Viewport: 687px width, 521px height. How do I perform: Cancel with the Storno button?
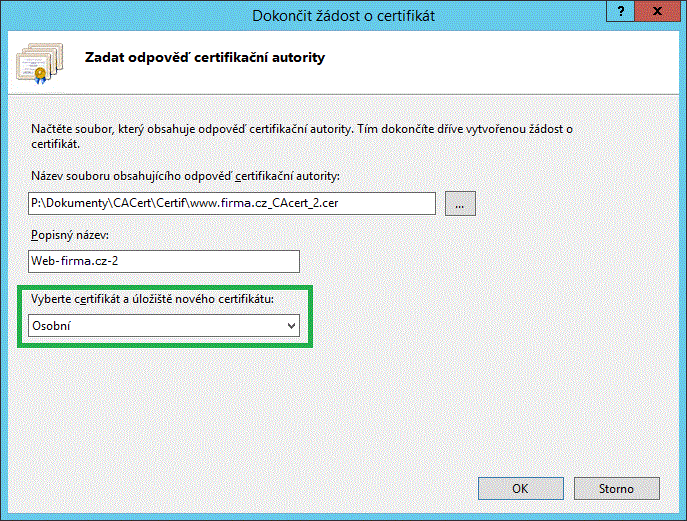pos(616,489)
